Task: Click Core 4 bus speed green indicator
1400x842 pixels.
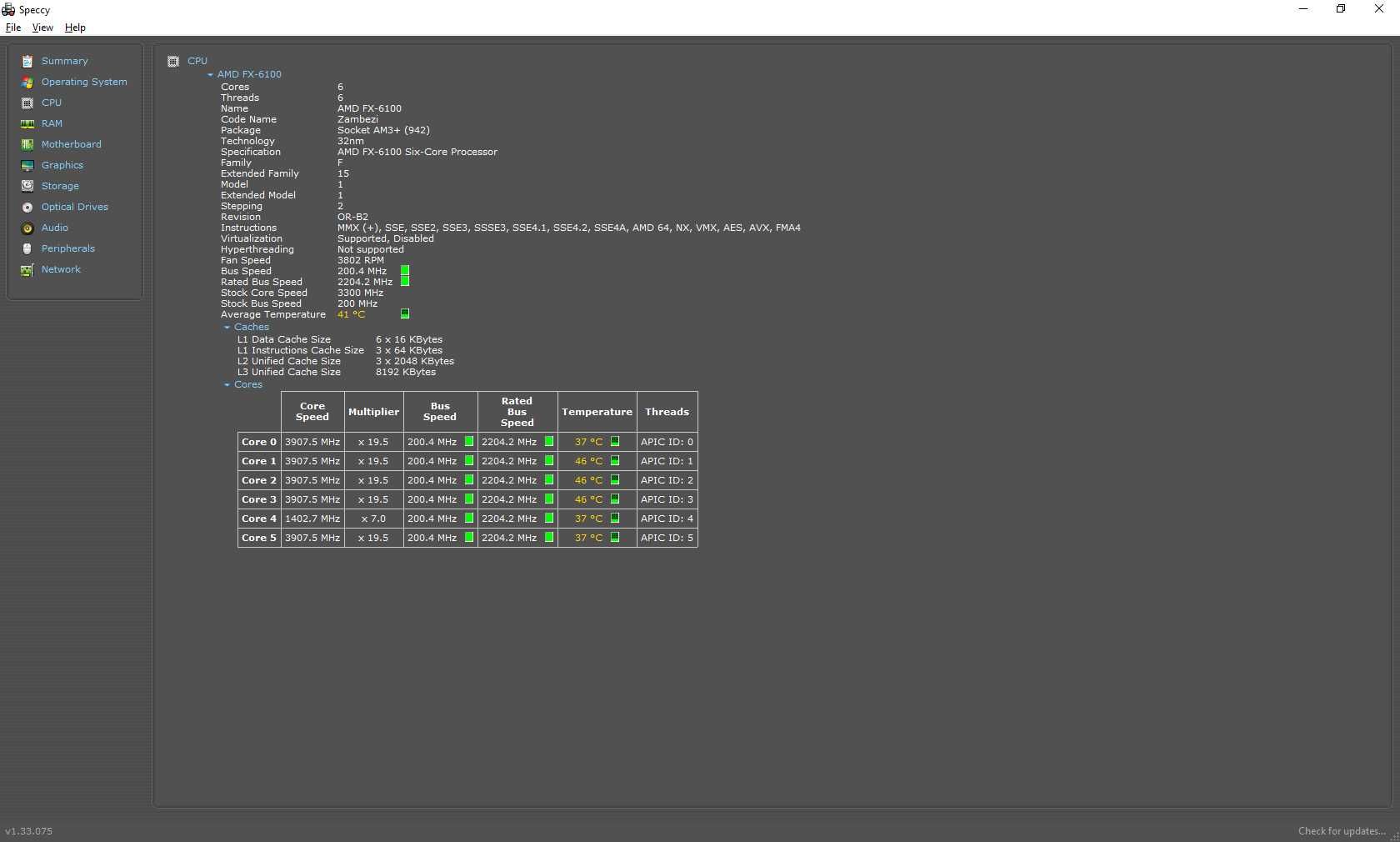Action: pyautogui.click(x=469, y=518)
